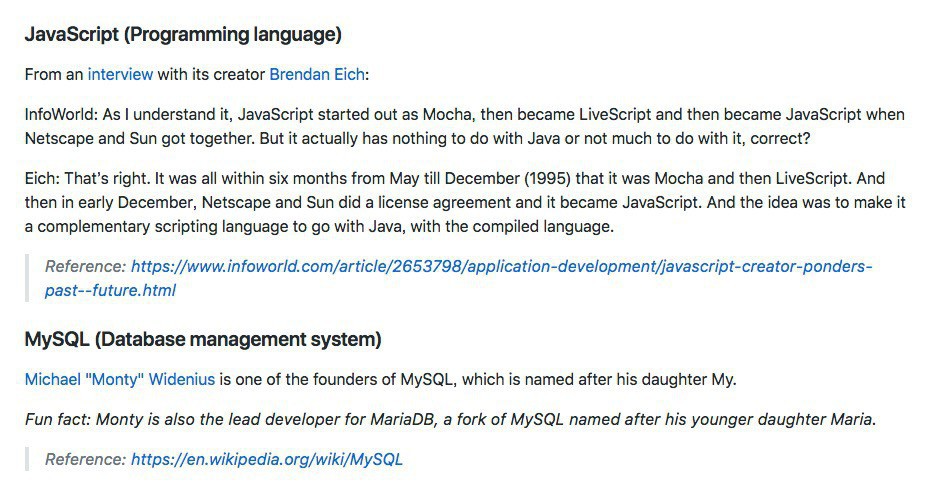The height and width of the screenshot is (482, 939).
Task: Click "Reference:" label before the Wikipedia URL
Action: pos(85,460)
